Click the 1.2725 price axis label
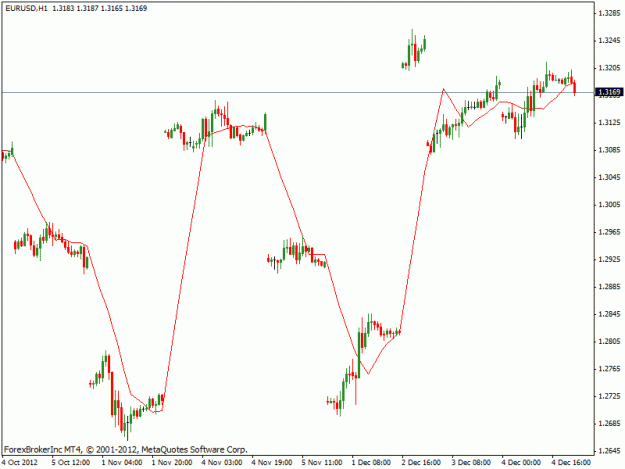Screen dimensions: 625x469 click(609, 396)
